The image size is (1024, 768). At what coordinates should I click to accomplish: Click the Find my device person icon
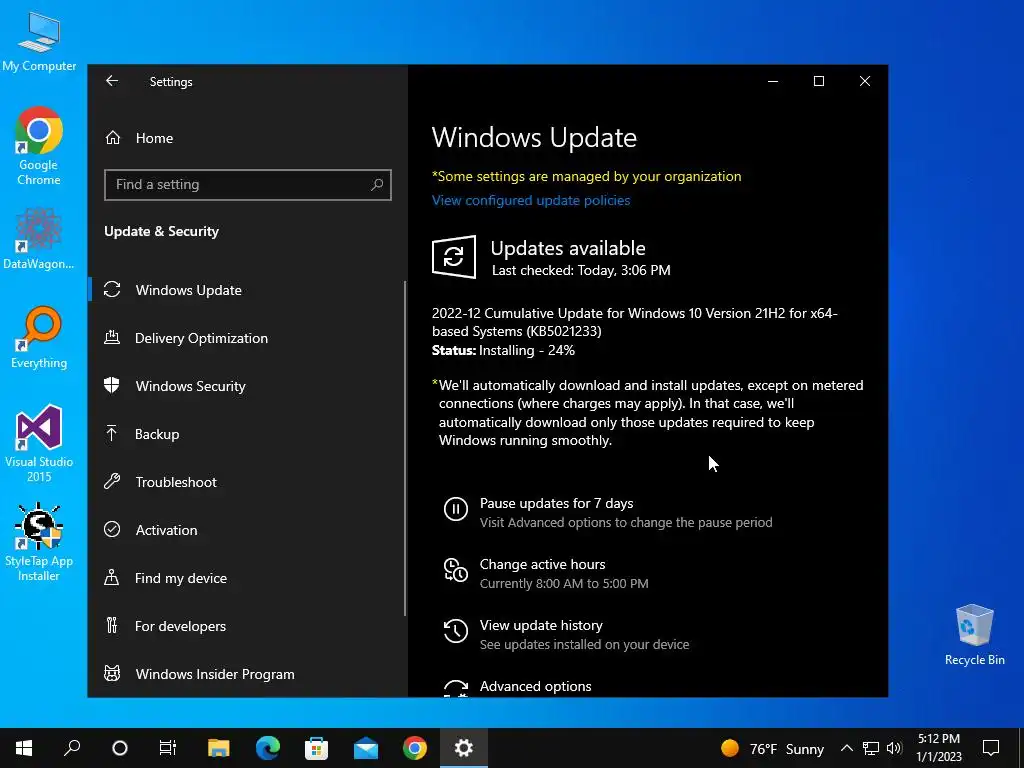click(112, 577)
